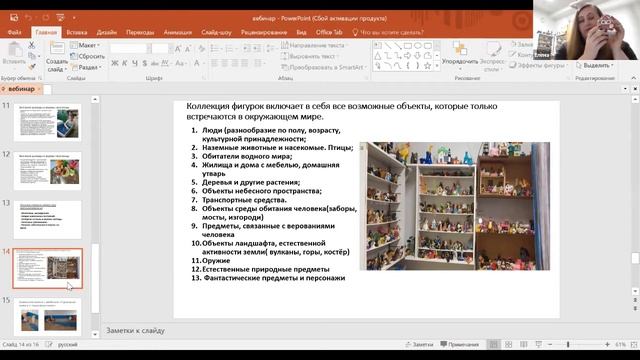The height and width of the screenshot is (360, 640).
Task: Open the Переходы ribbon tab
Action: click(x=140, y=32)
